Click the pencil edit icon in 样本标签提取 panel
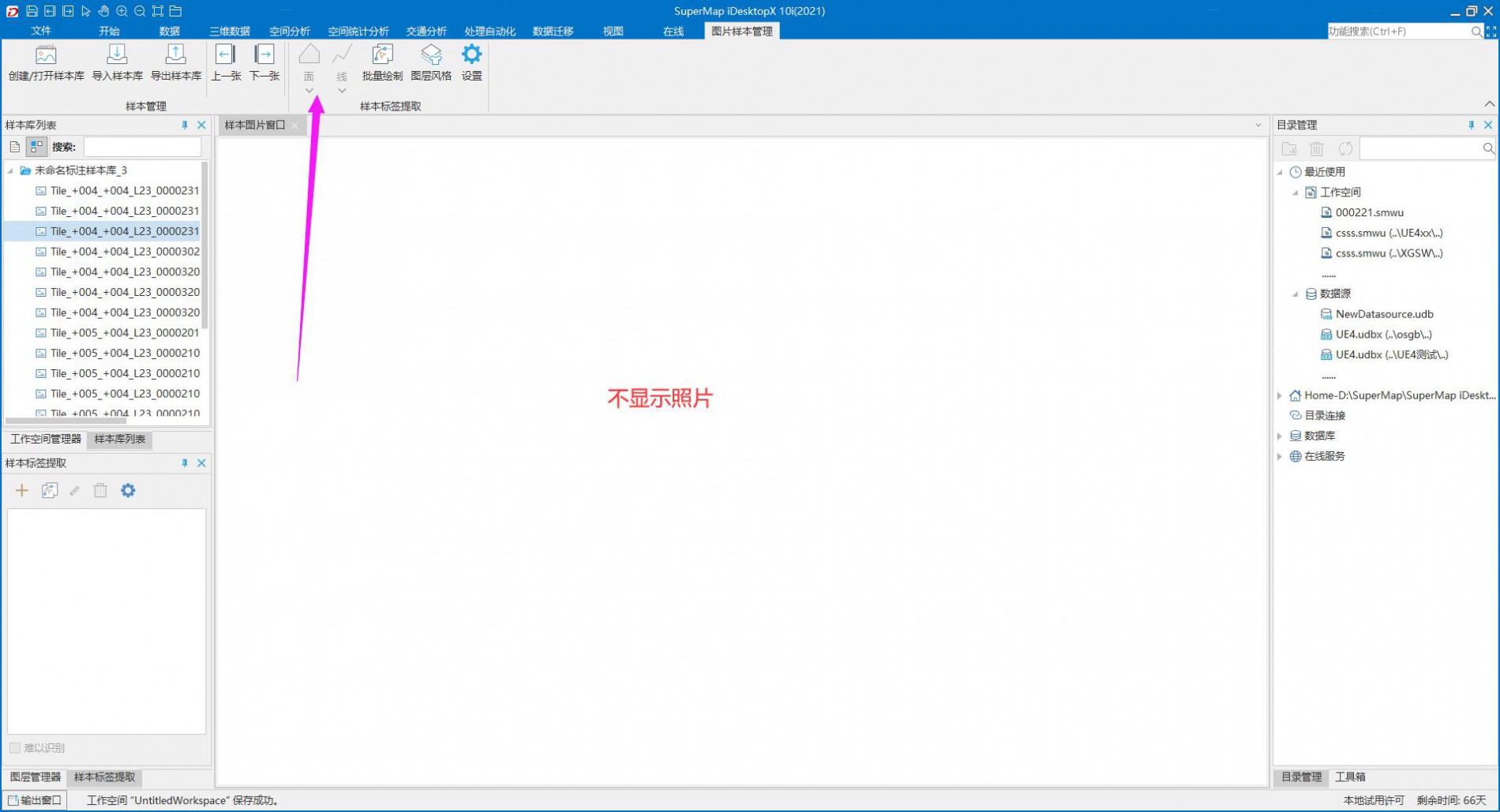Screen dimensions: 1500x812 (74, 491)
